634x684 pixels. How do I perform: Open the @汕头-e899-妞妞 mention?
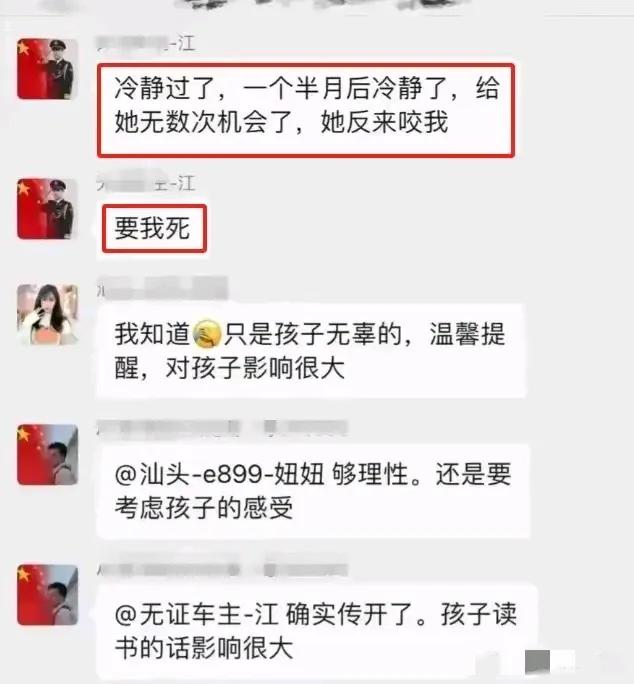point(219,474)
